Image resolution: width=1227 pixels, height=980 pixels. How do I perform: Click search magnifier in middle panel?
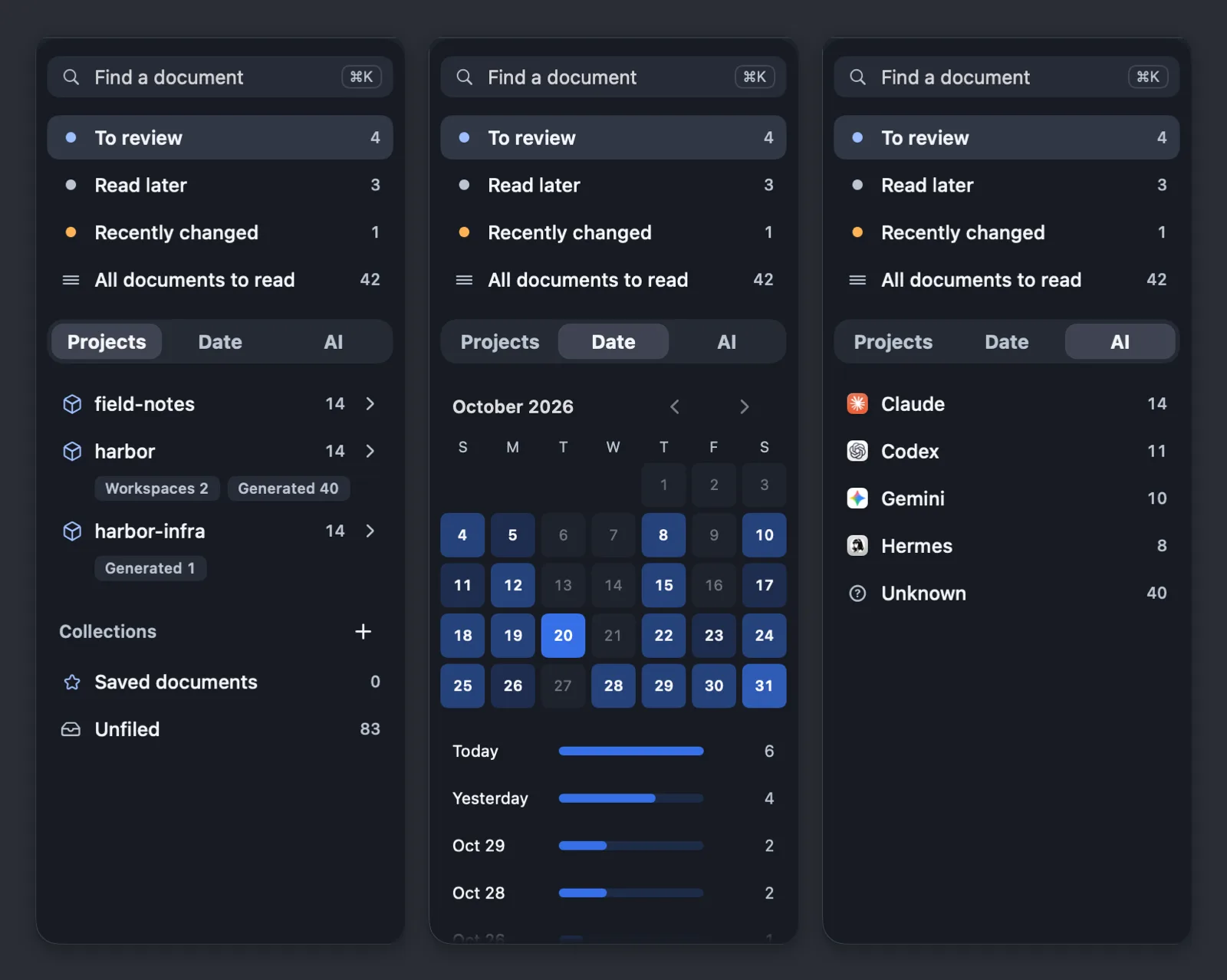click(465, 77)
